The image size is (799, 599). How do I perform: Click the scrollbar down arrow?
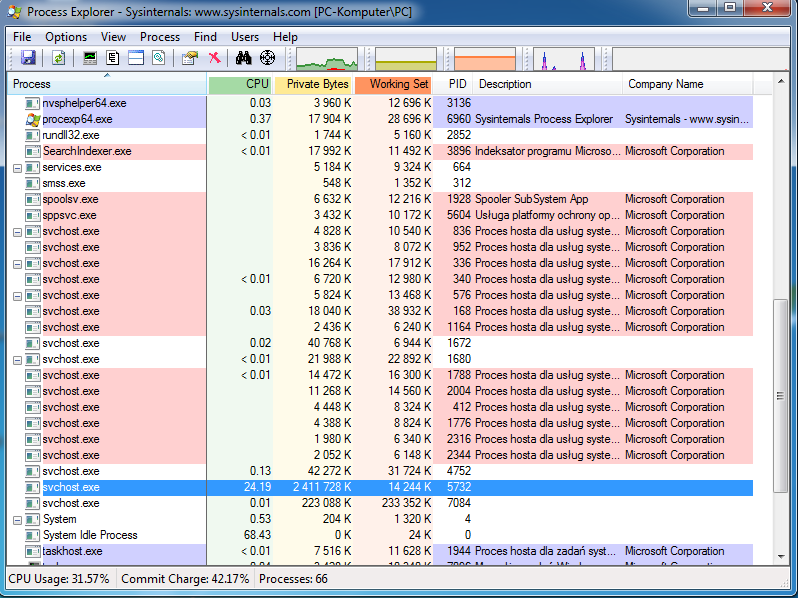pyautogui.click(x=781, y=557)
